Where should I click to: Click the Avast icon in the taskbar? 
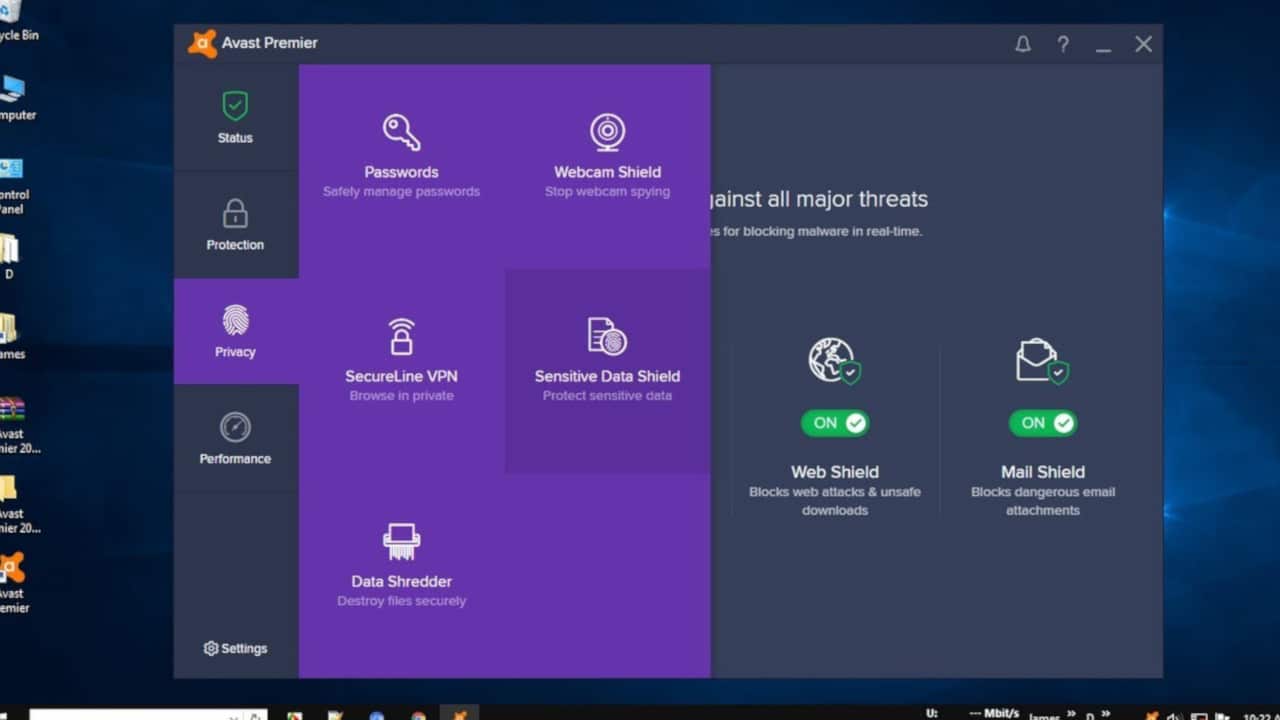point(459,713)
